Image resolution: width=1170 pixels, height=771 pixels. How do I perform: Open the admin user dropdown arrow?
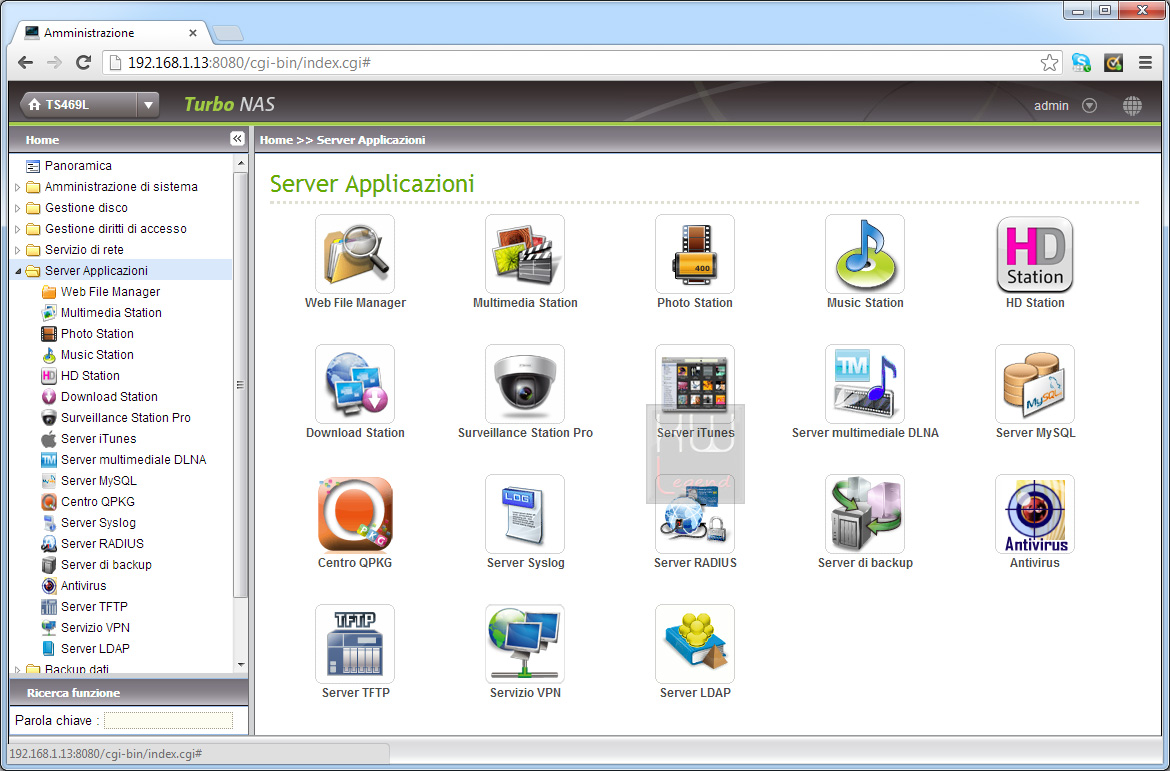tap(1089, 106)
